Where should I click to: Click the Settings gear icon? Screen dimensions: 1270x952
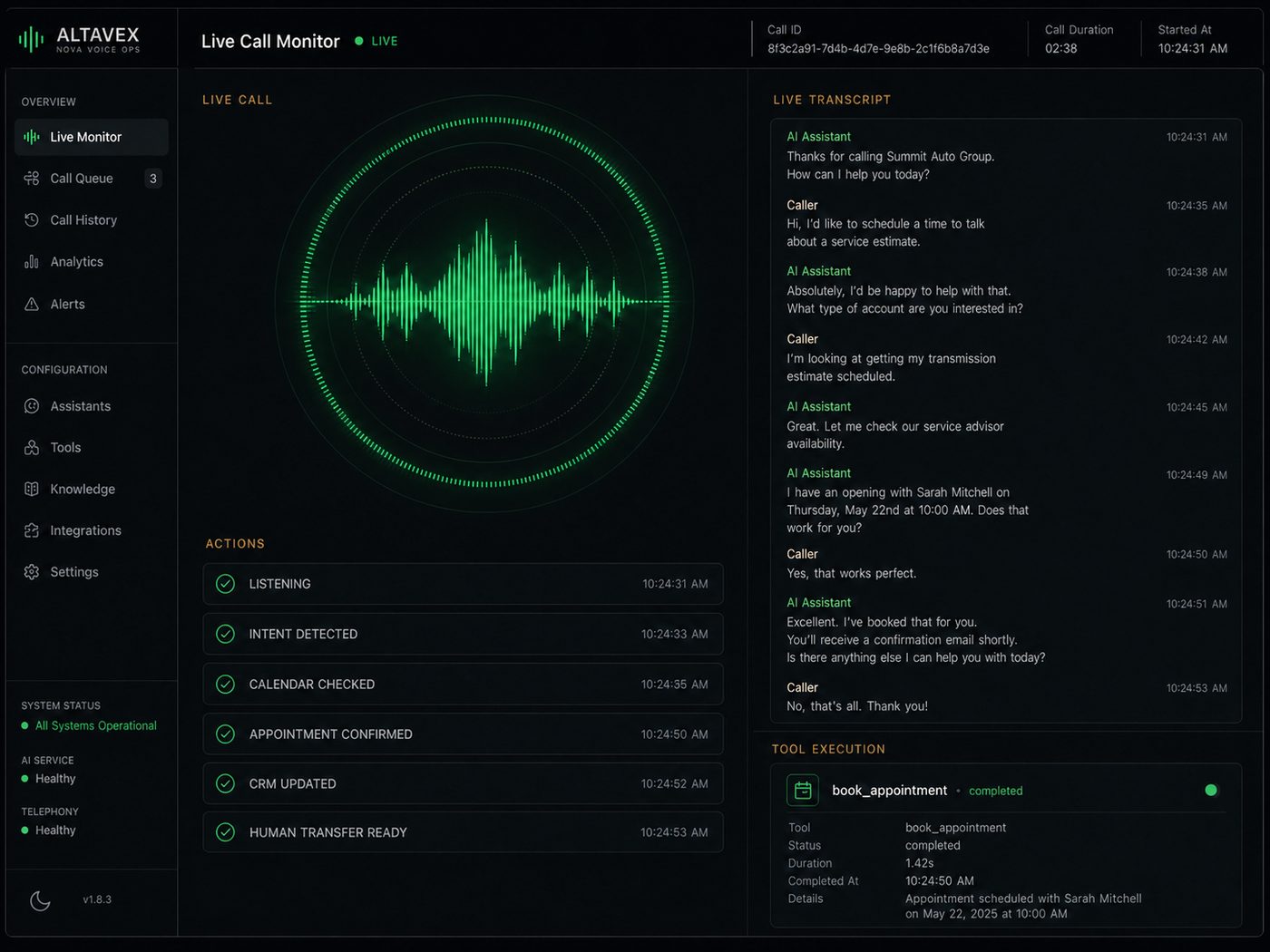32,572
